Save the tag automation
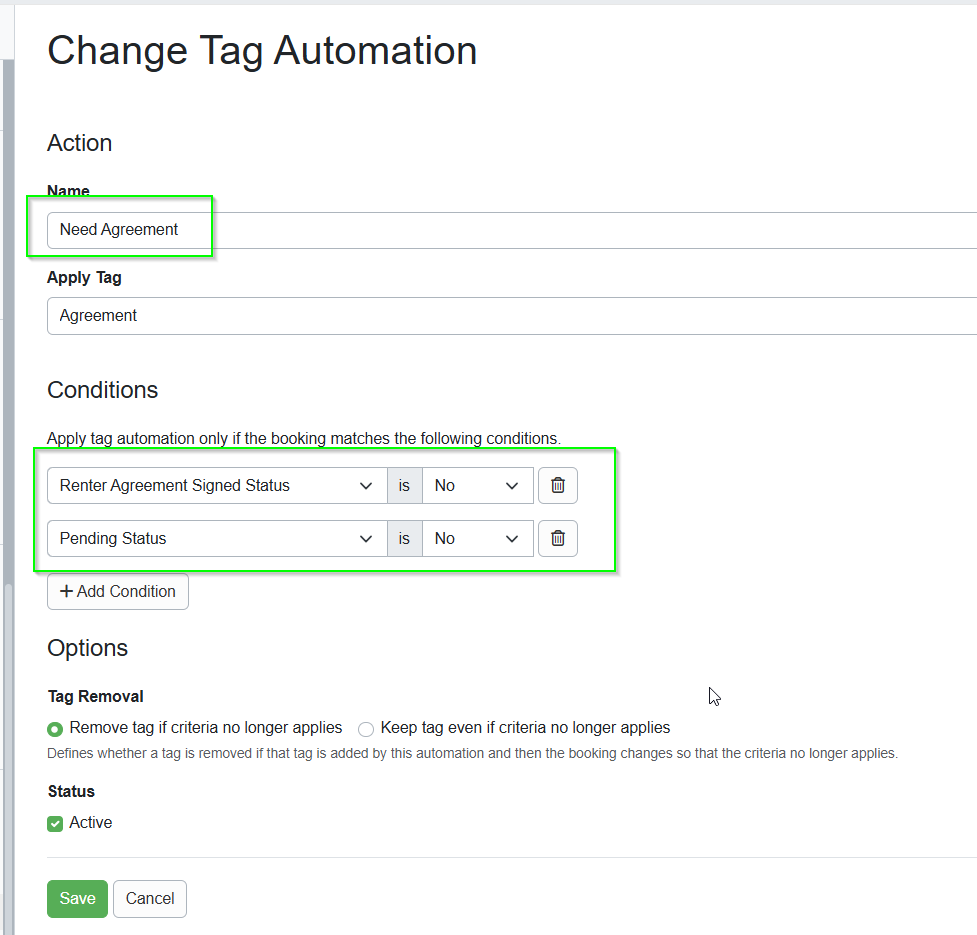Screen dimensions: 977x935 coord(77,899)
